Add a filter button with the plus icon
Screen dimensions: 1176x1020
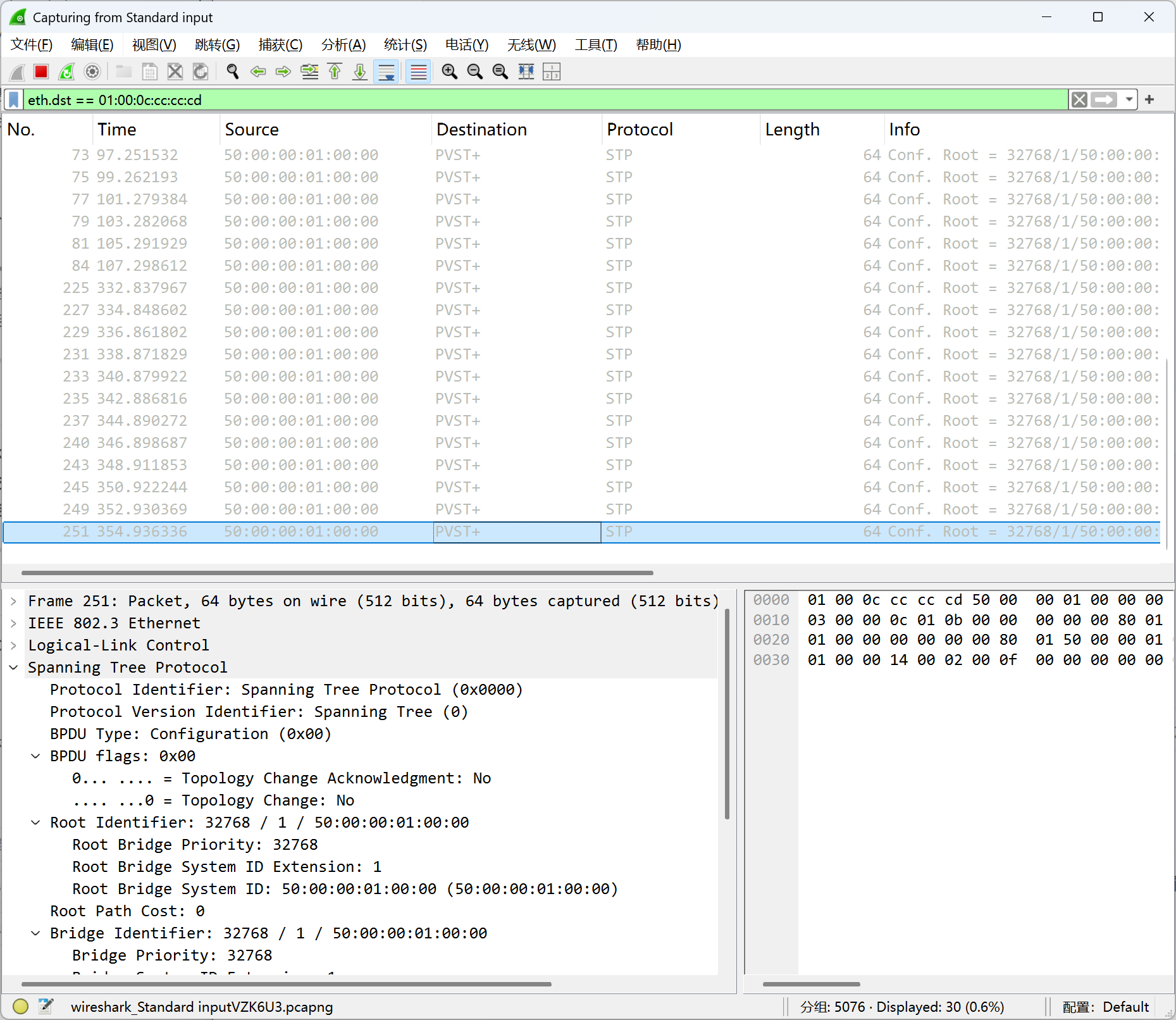click(1149, 100)
